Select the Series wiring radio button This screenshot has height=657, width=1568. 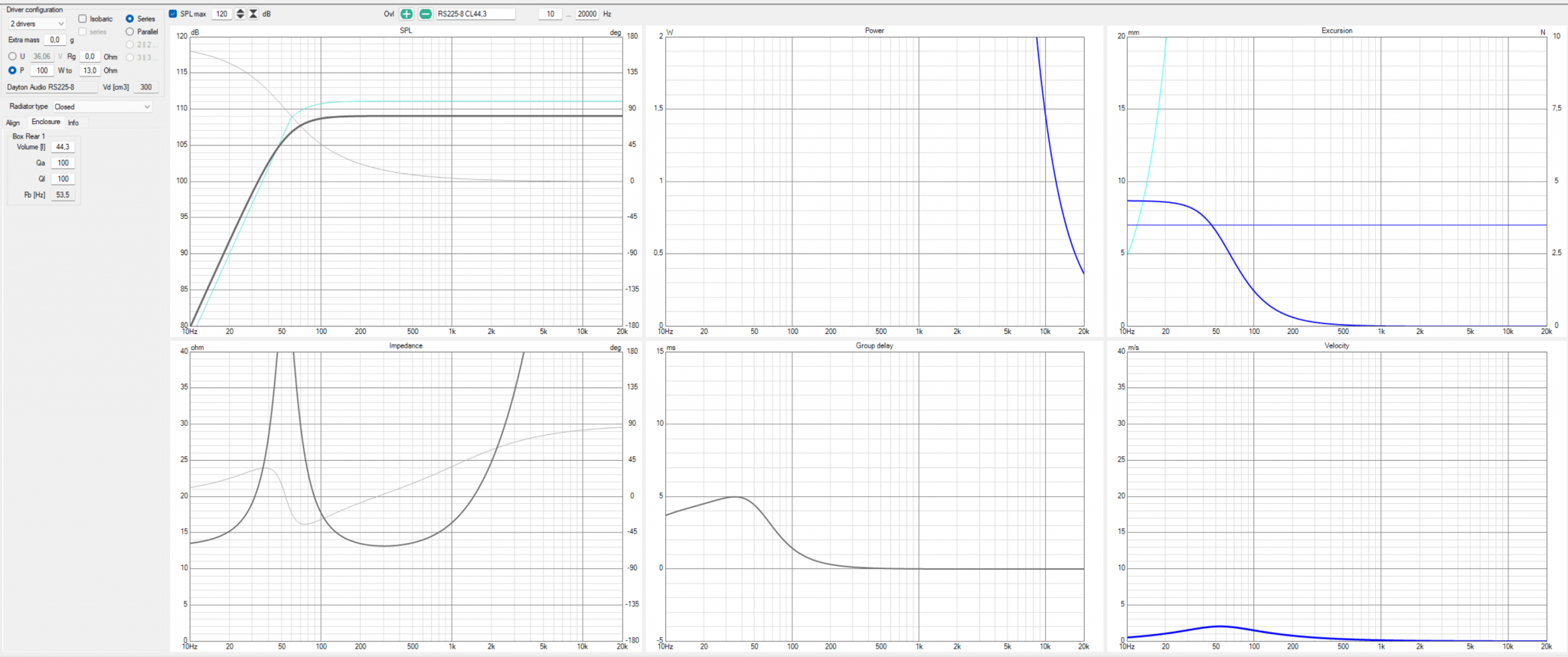(x=129, y=18)
